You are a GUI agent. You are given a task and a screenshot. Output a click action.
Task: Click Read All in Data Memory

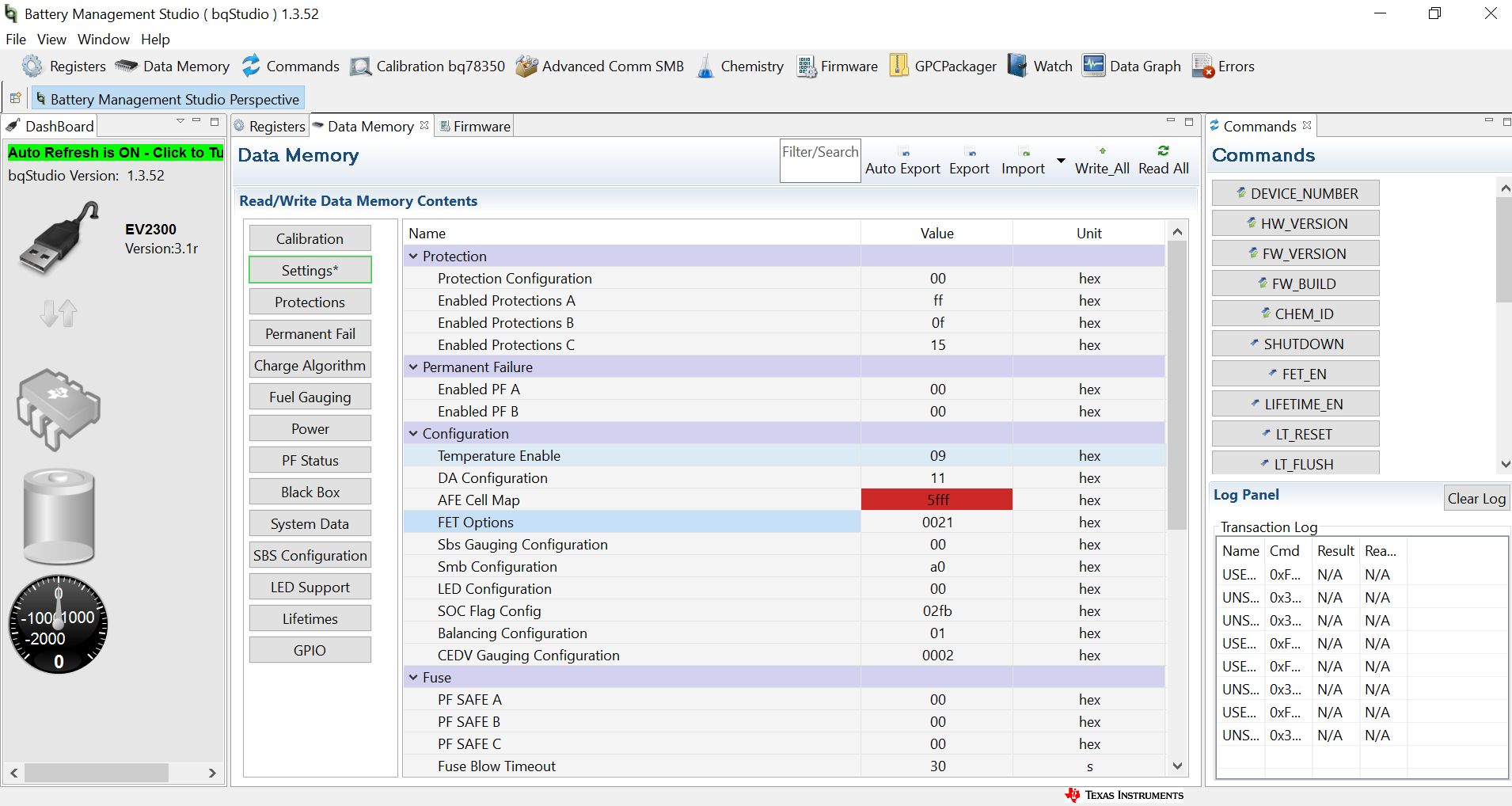pos(1163,161)
